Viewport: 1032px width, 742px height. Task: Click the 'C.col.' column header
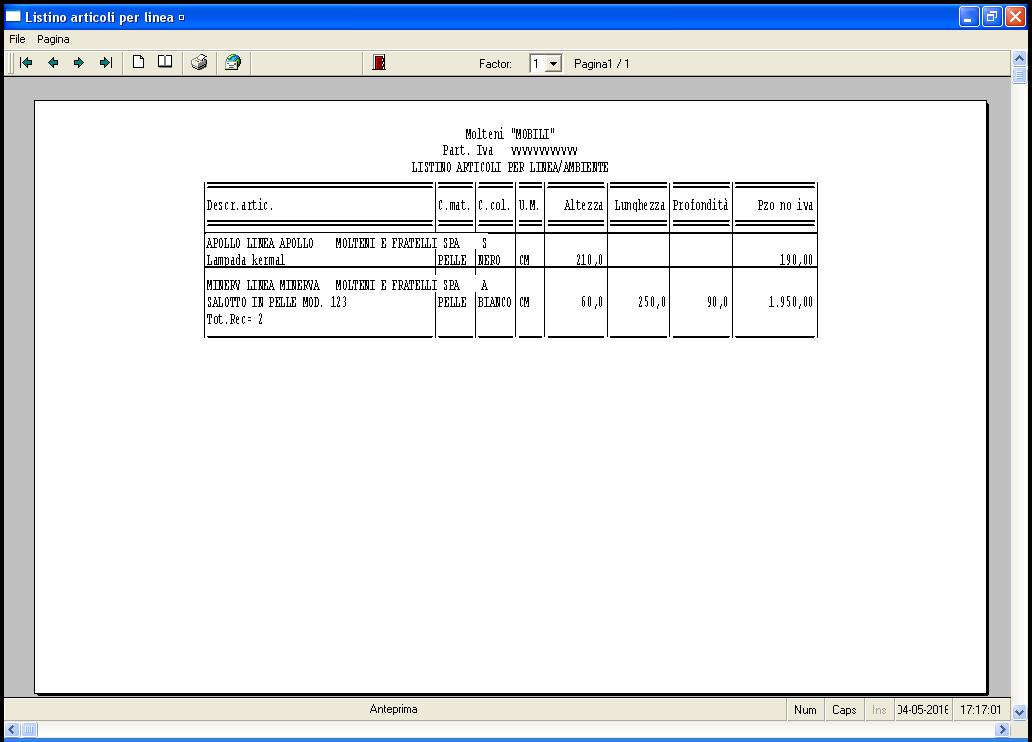tap(494, 205)
